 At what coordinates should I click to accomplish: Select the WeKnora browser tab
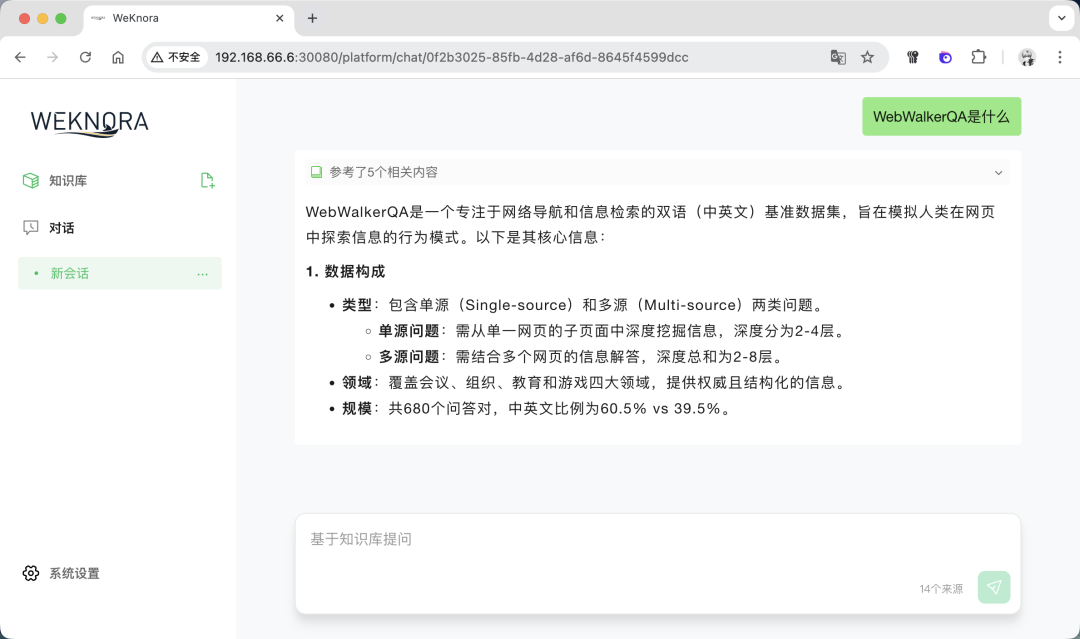tap(188, 19)
